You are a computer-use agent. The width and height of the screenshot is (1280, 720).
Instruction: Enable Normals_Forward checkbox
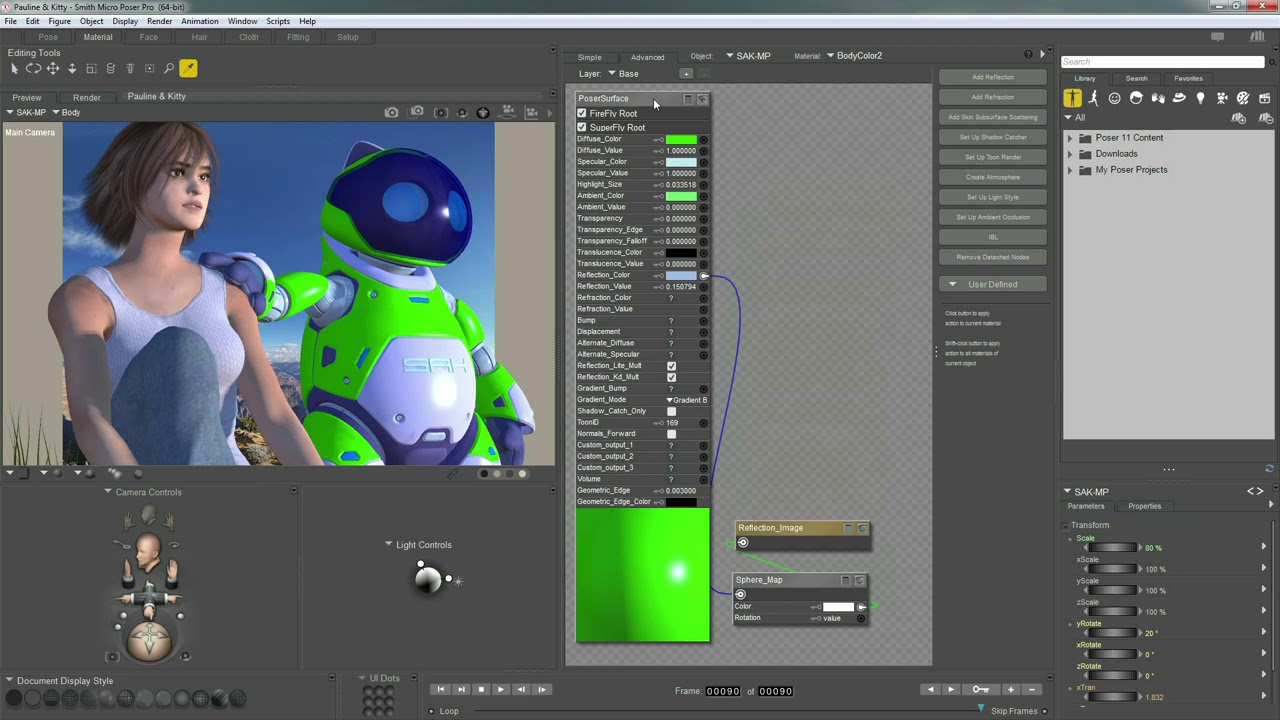[671, 434]
